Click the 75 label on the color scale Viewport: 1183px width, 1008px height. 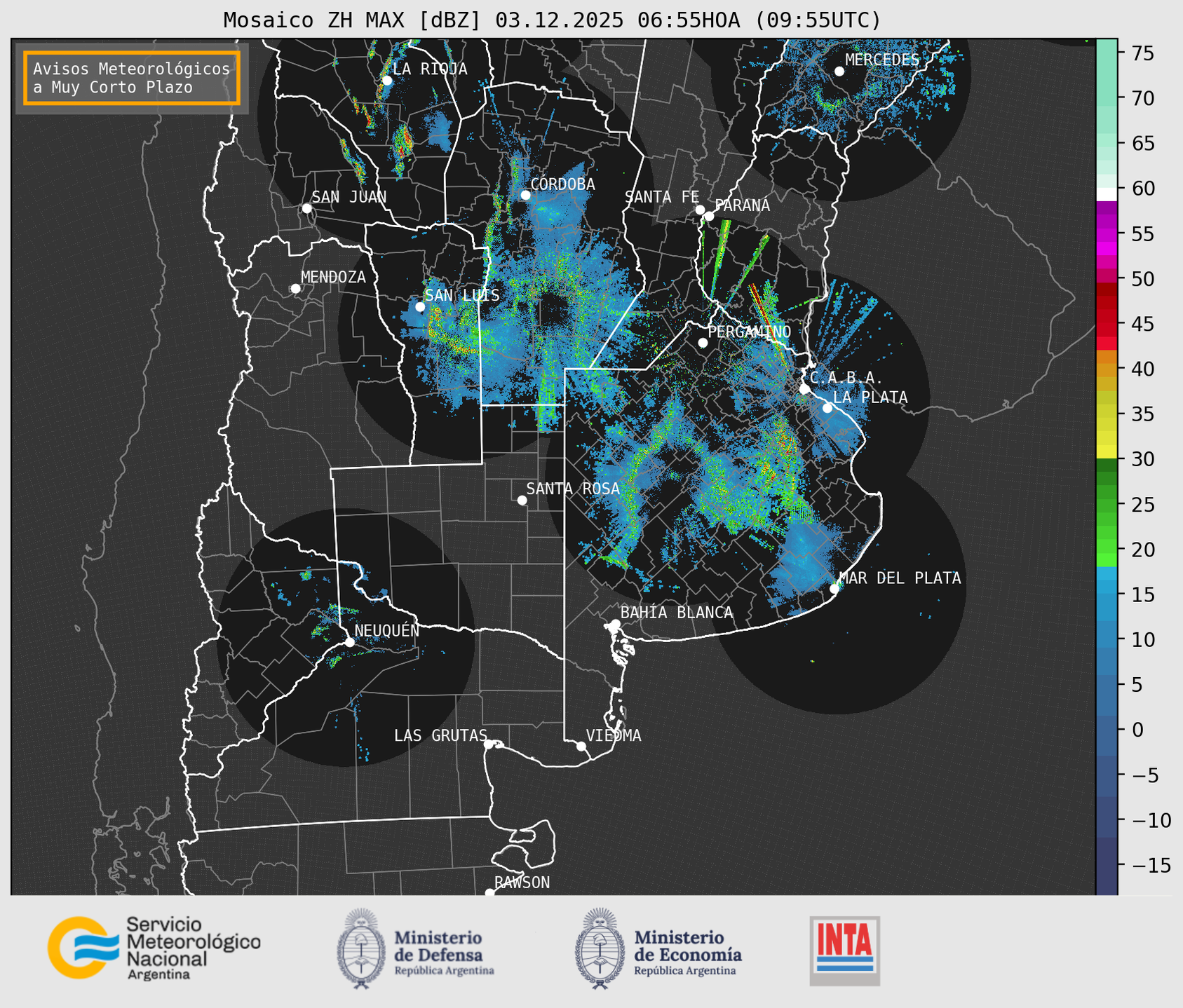(x=1142, y=53)
